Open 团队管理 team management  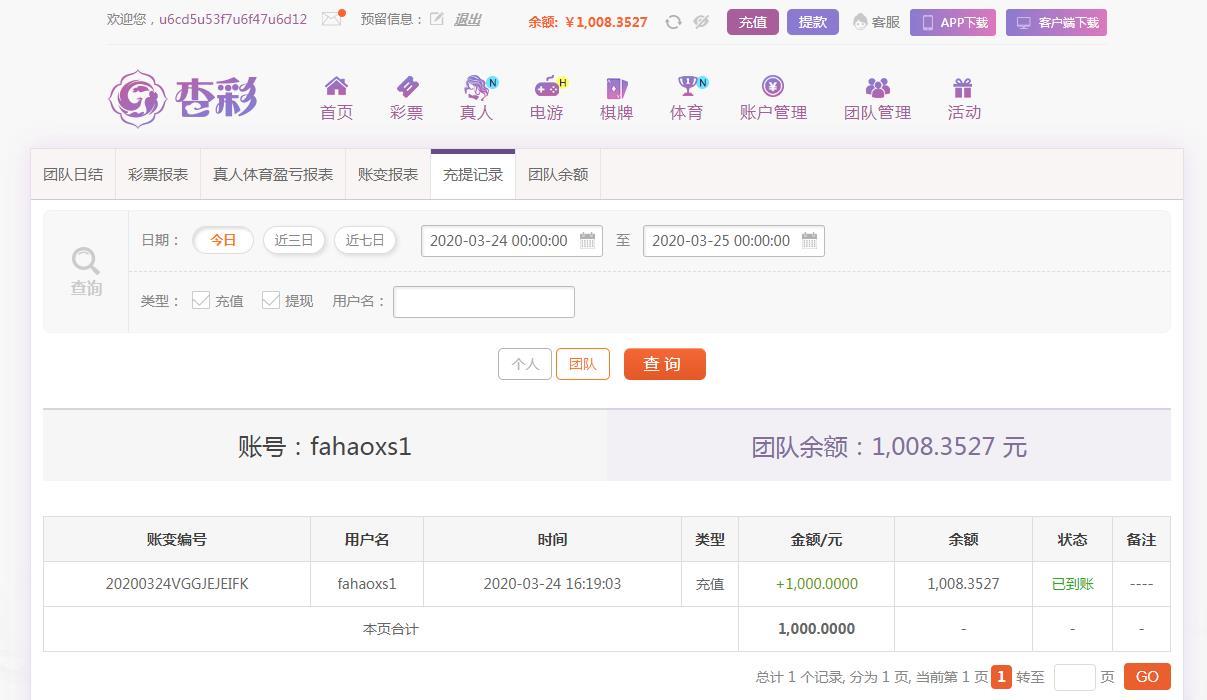876,97
